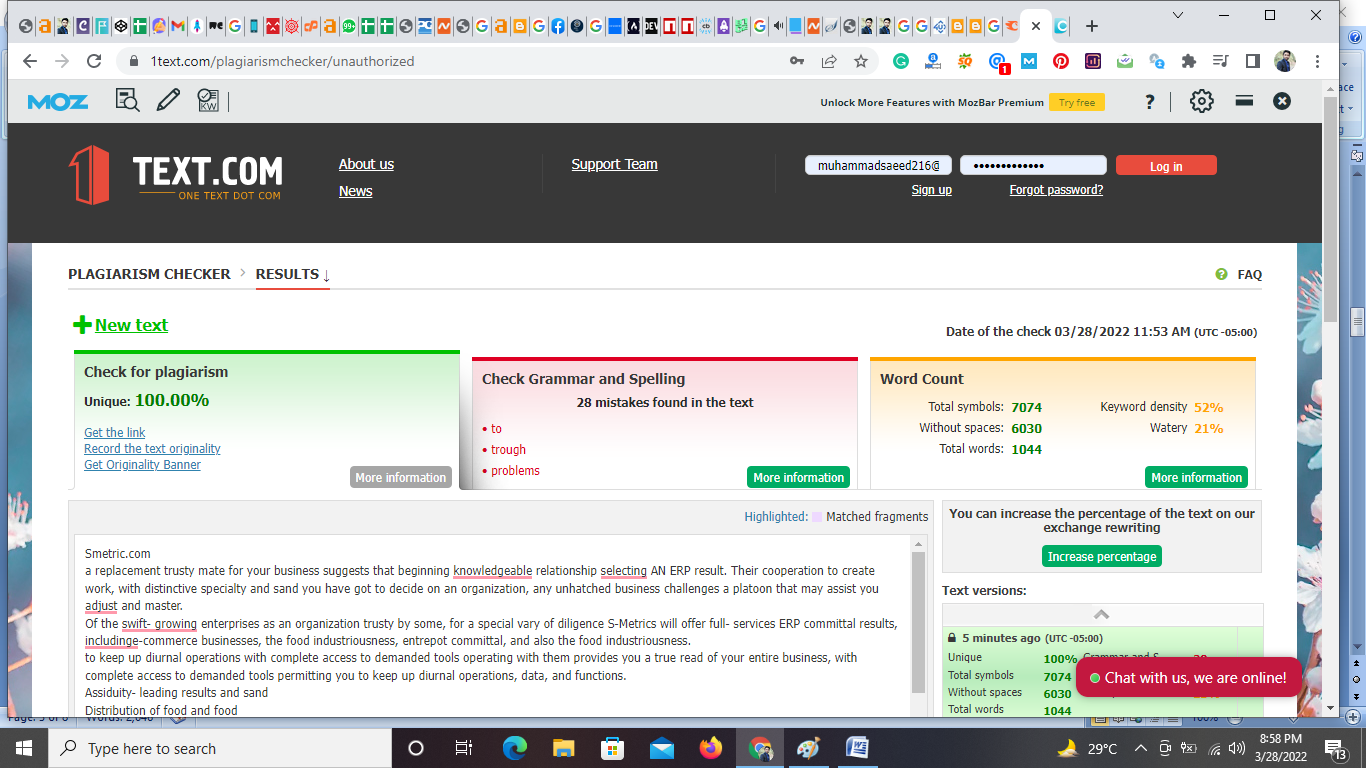Screen dimensions: 1366x768
Task: Click the share page icon
Action: 829,61
